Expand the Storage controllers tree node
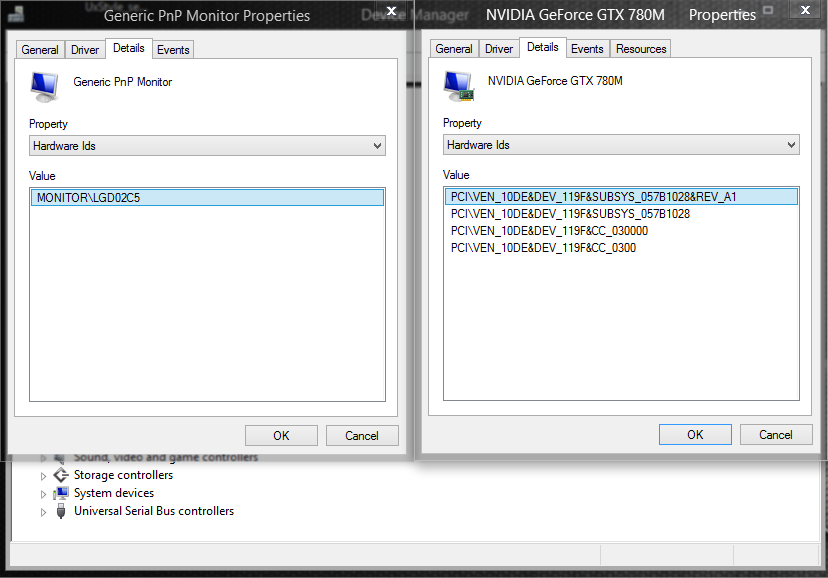 pyautogui.click(x=43, y=476)
